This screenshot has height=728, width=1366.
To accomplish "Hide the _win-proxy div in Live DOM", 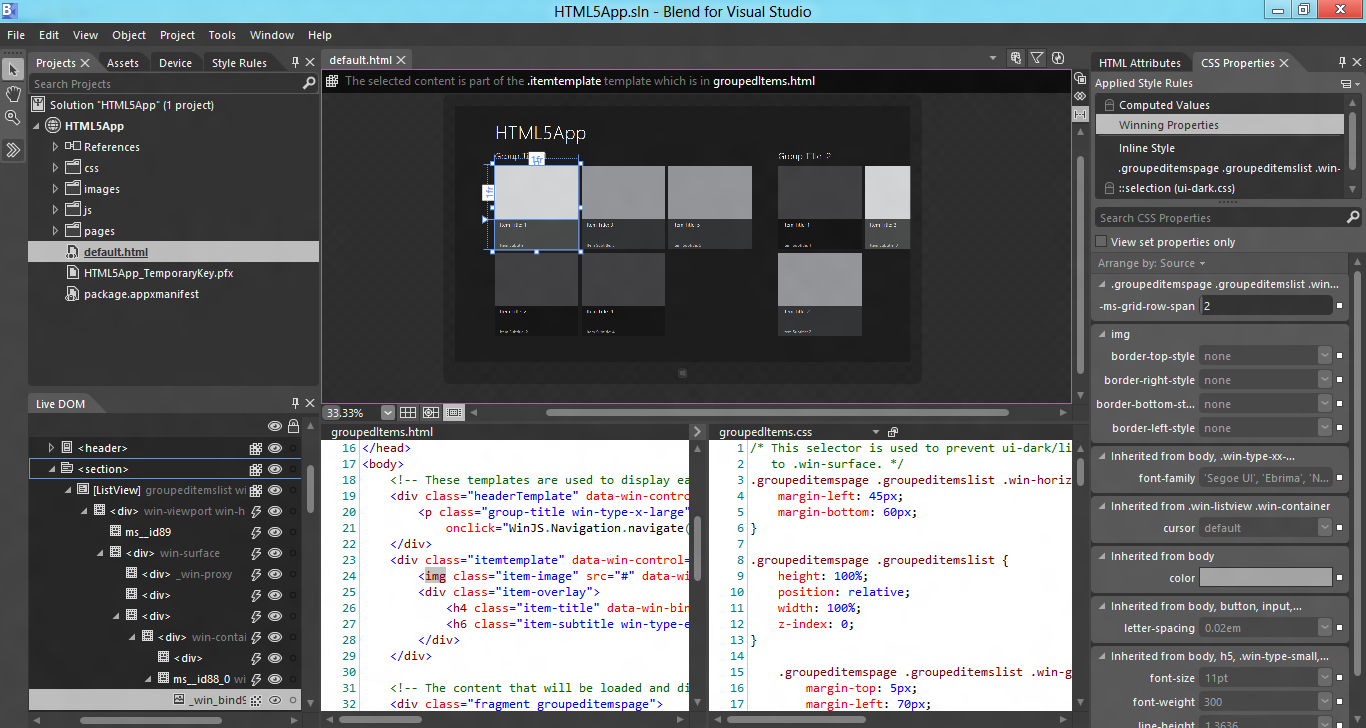I will point(274,574).
